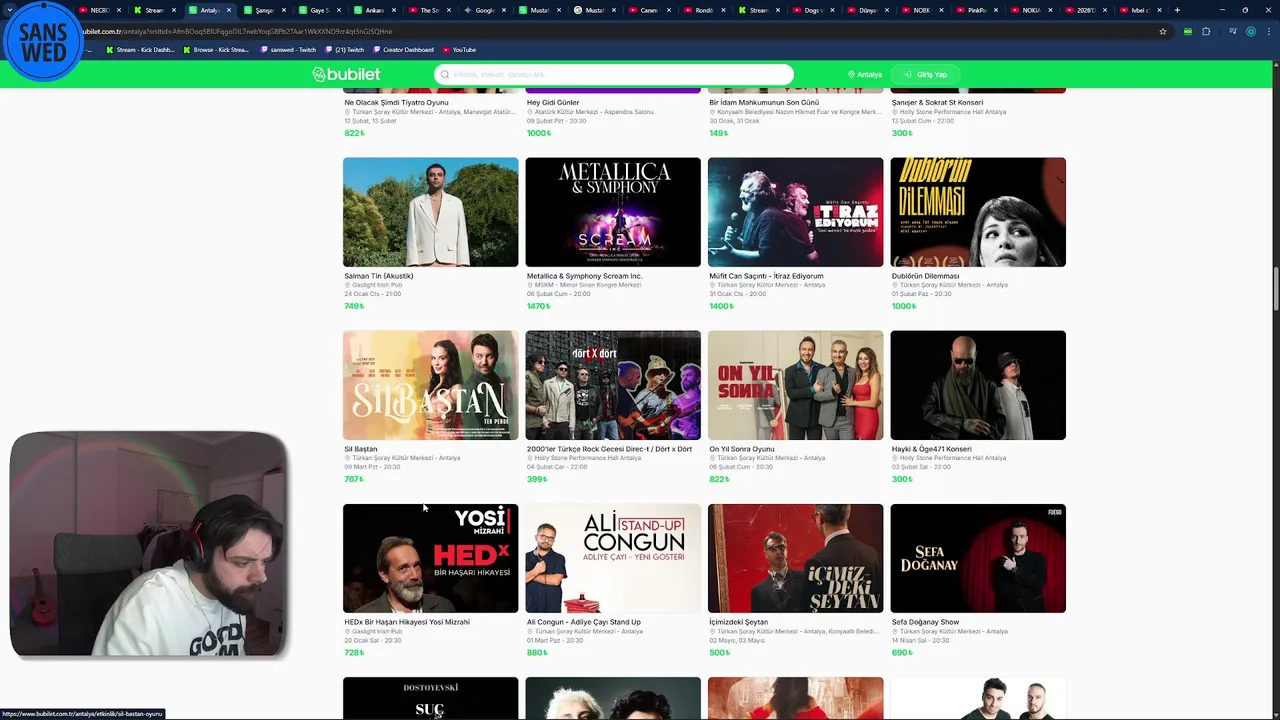The image size is (1280, 720).
Task: Click the Sefa Doğanay poster image
Action: 978,558
